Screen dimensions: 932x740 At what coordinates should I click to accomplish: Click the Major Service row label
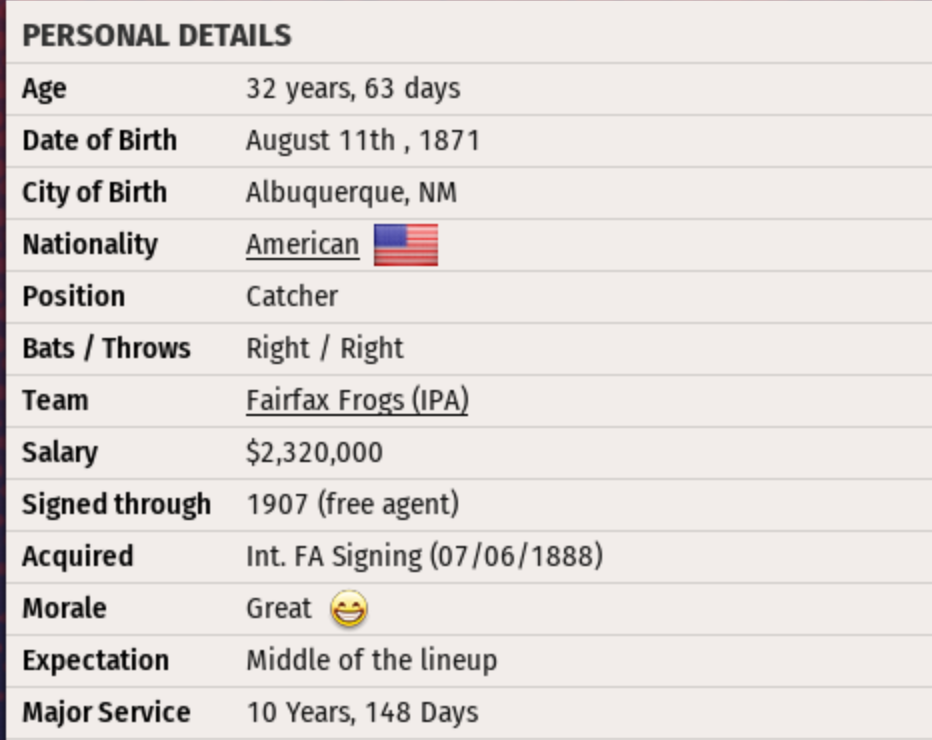point(106,712)
